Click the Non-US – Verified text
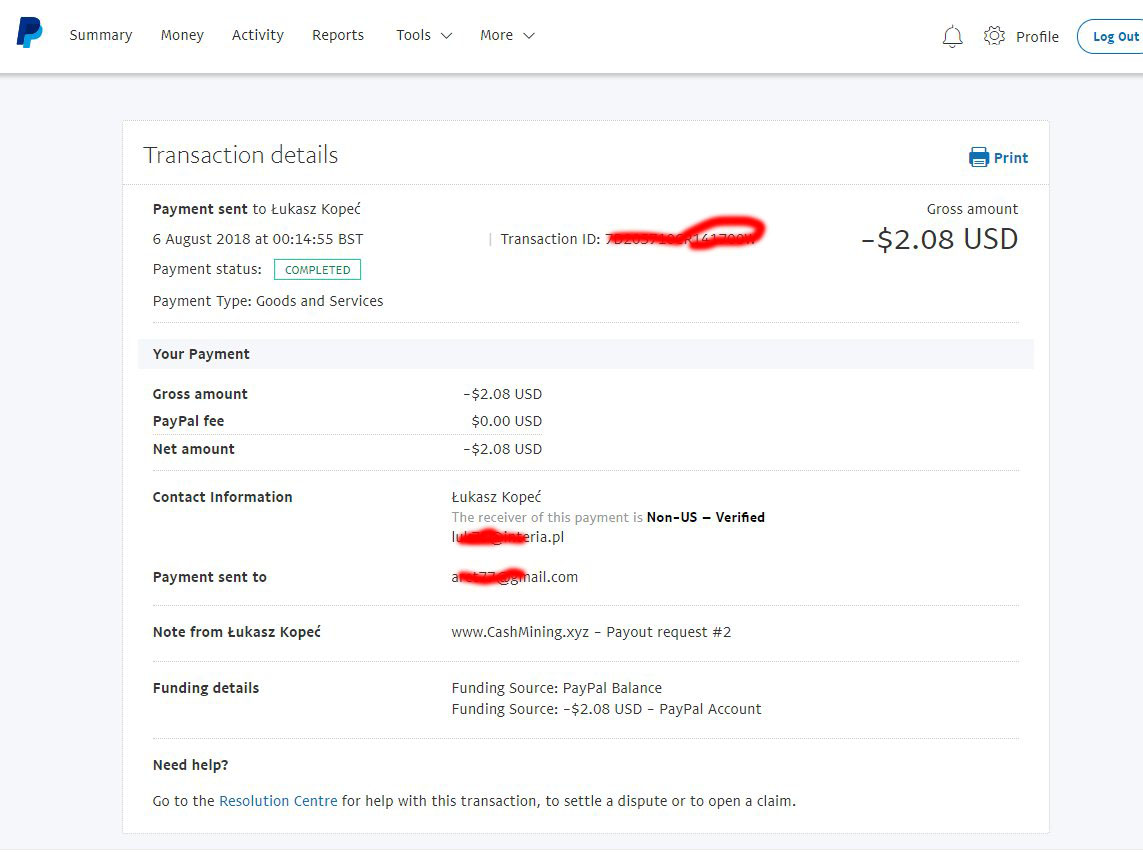This screenshot has width=1143, height=852. pyautogui.click(x=706, y=517)
